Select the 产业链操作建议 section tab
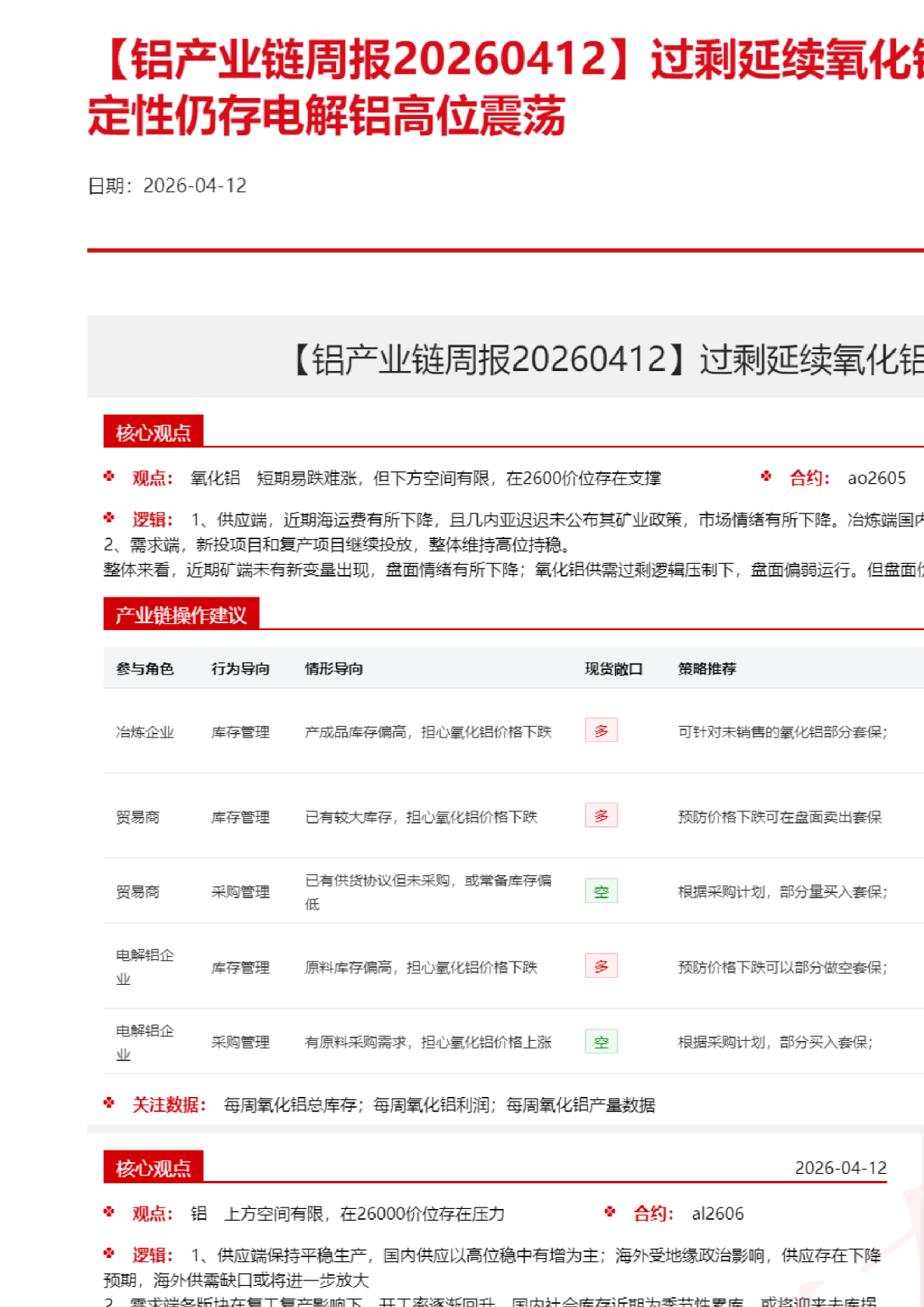 click(180, 615)
